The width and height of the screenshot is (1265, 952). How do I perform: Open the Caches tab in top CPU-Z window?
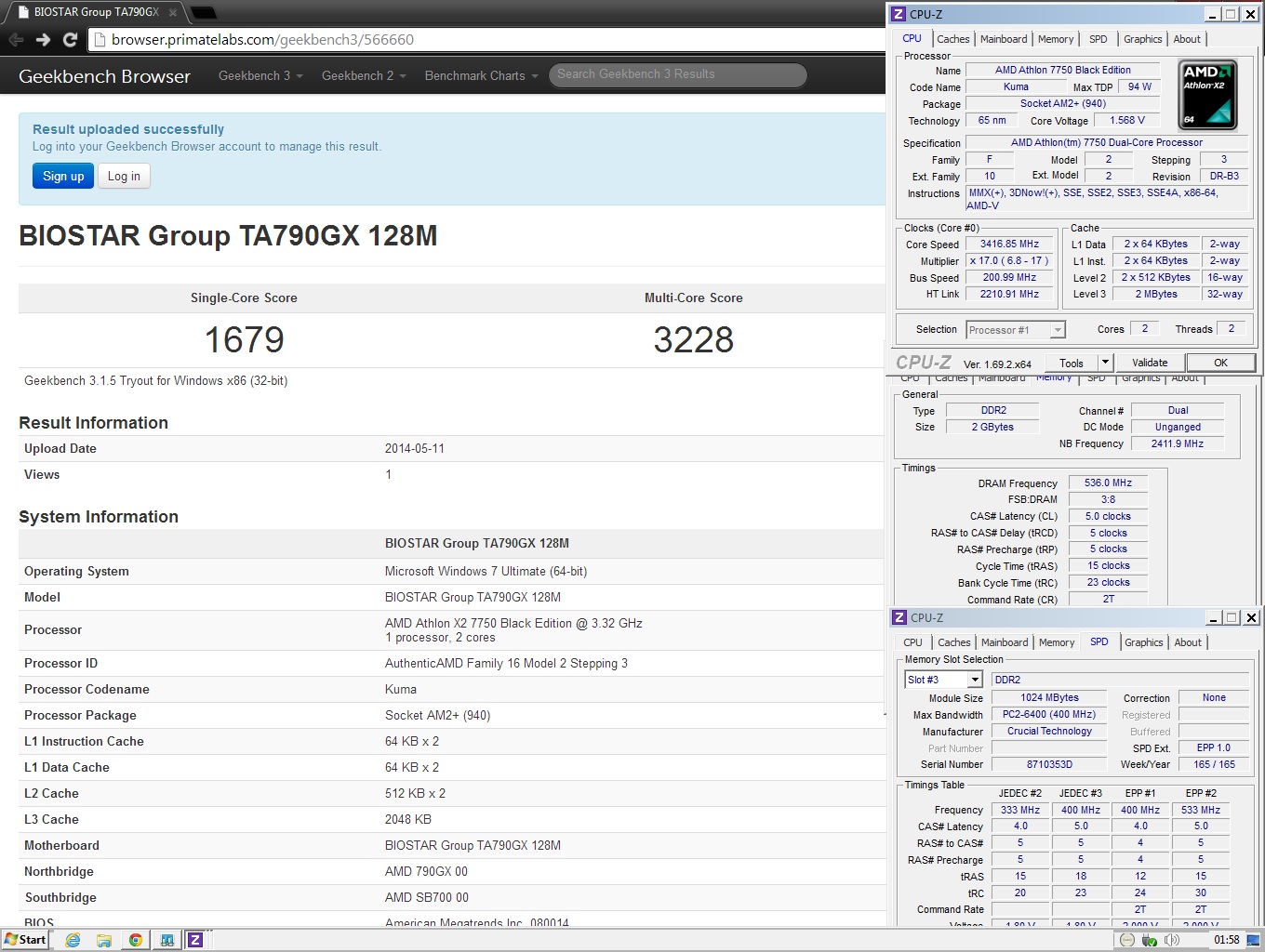click(952, 39)
